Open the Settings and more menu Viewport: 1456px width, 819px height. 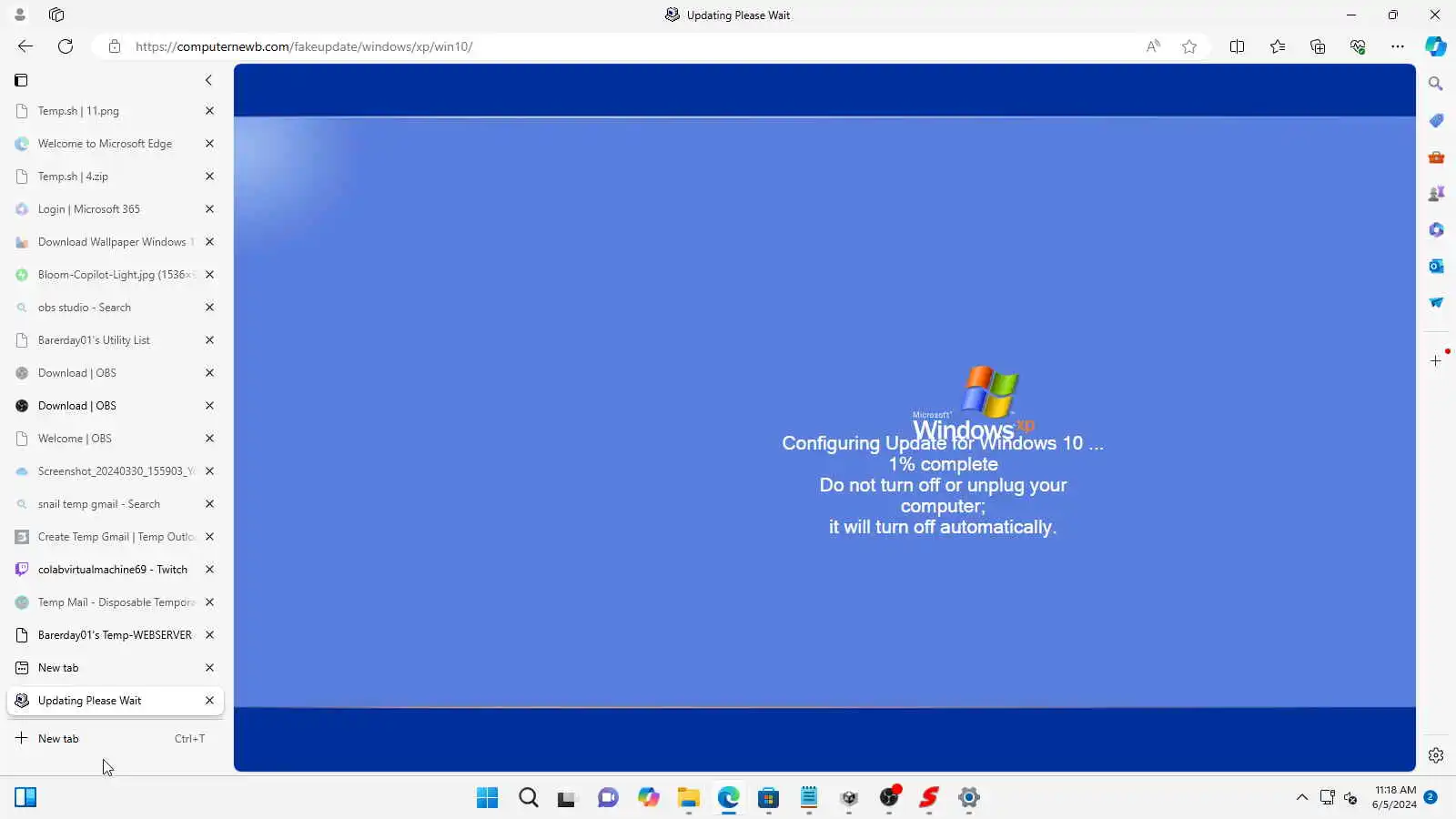click(x=1398, y=46)
